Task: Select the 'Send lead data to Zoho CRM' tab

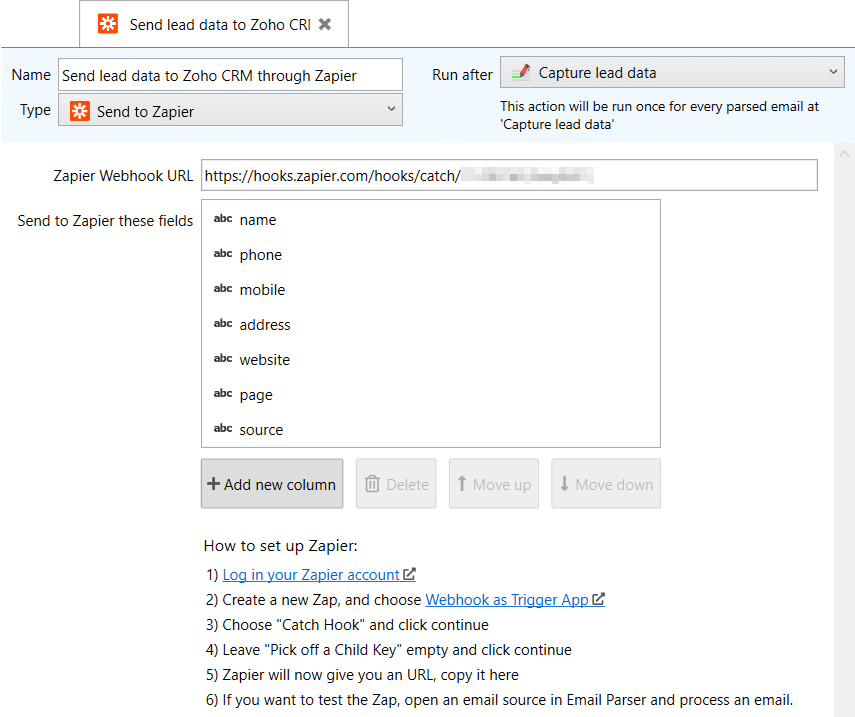Action: coord(214,24)
